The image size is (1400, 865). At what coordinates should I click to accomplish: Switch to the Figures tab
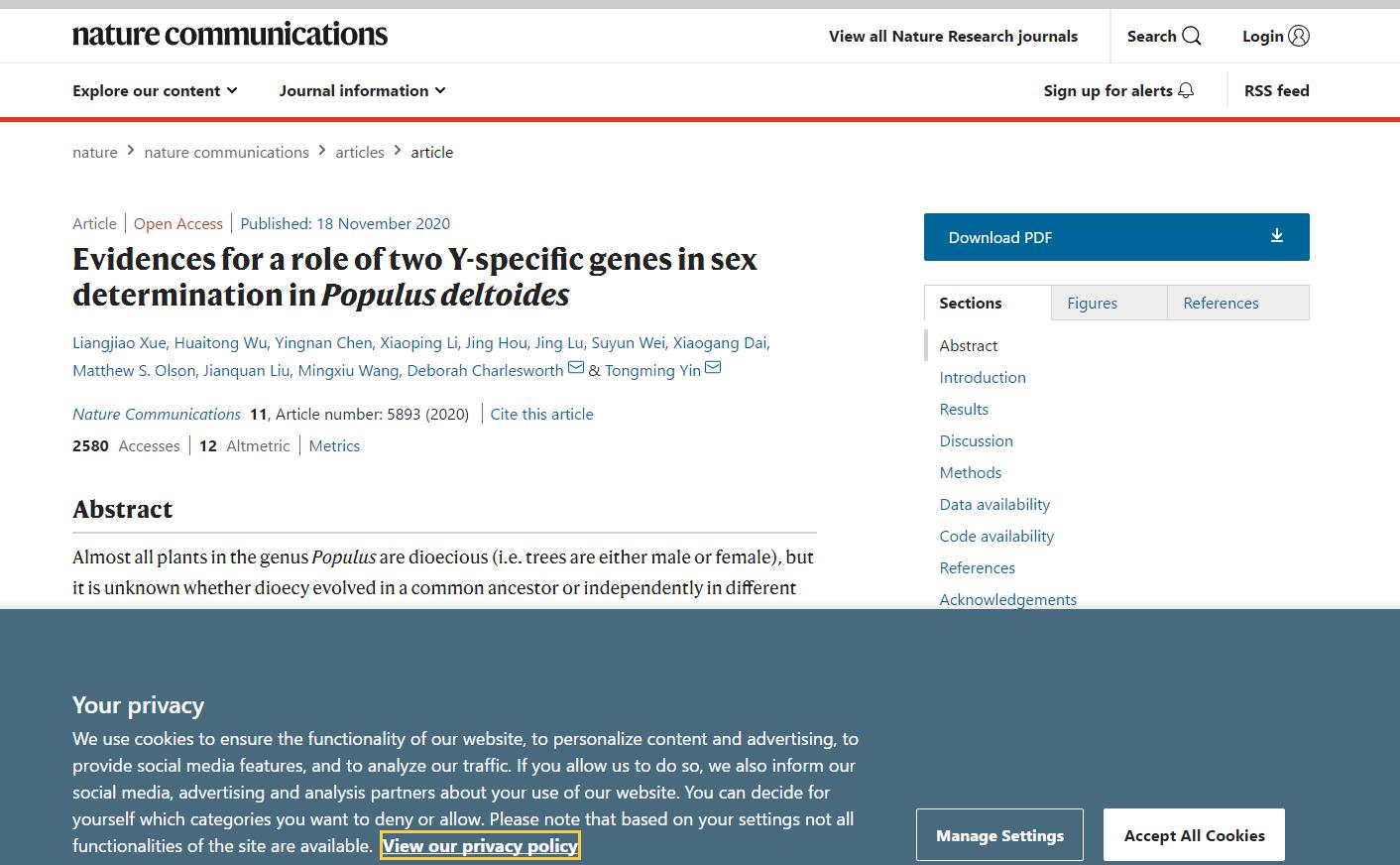click(x=1109, y=303)
